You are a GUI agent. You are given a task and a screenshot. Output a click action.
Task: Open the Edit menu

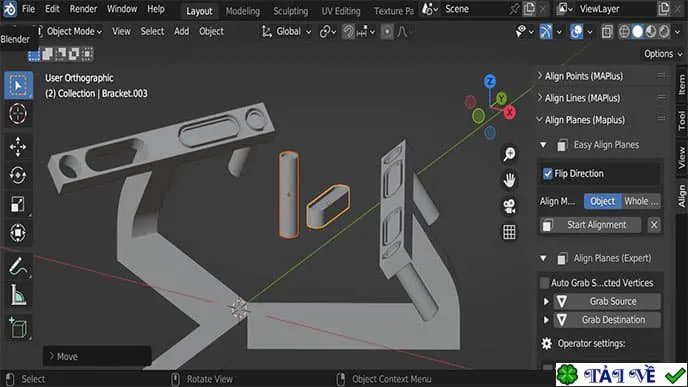[52, 9]
